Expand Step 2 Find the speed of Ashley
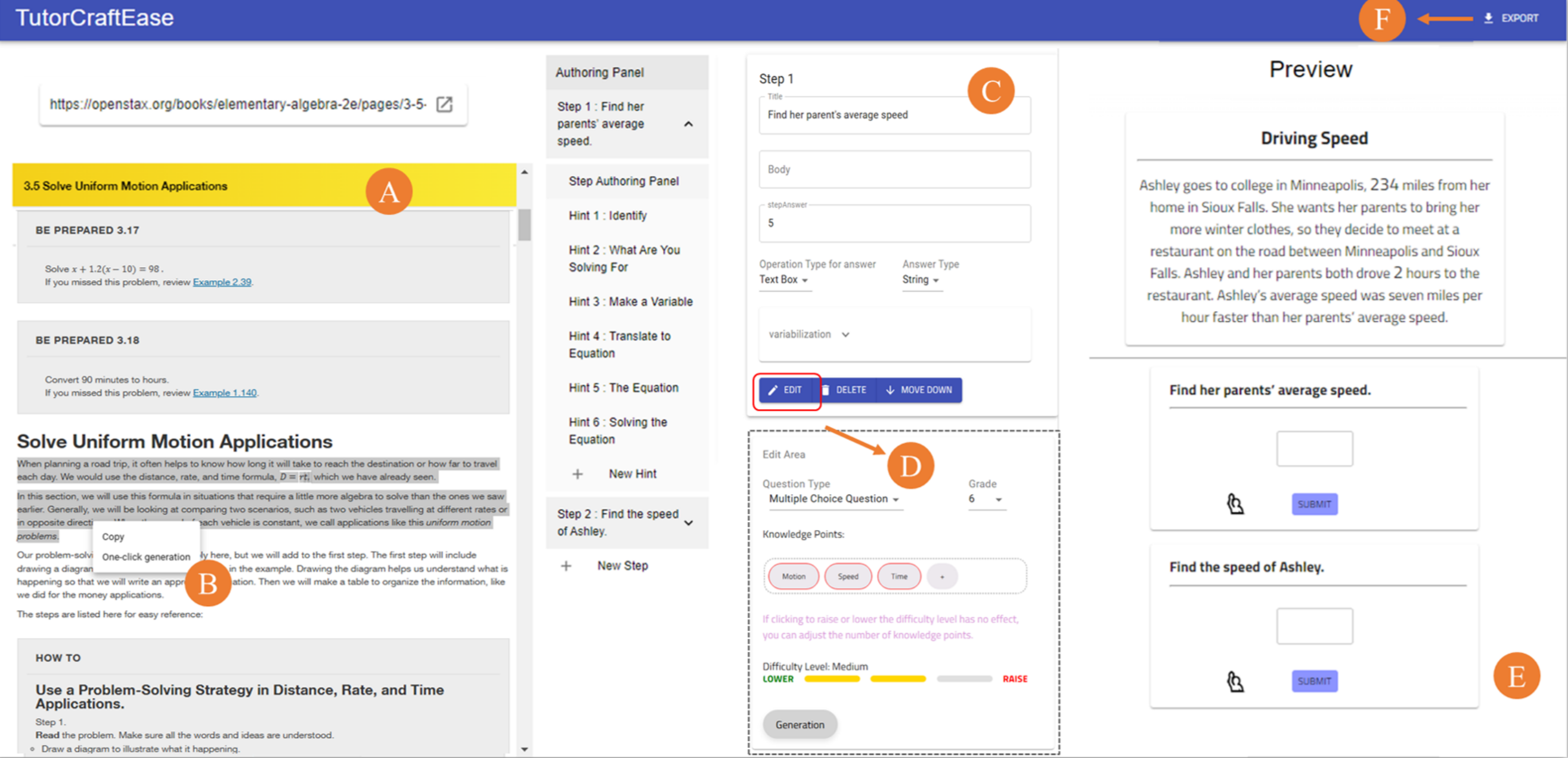This screenshot has width=1568, height=758. [x=689, y=523]
